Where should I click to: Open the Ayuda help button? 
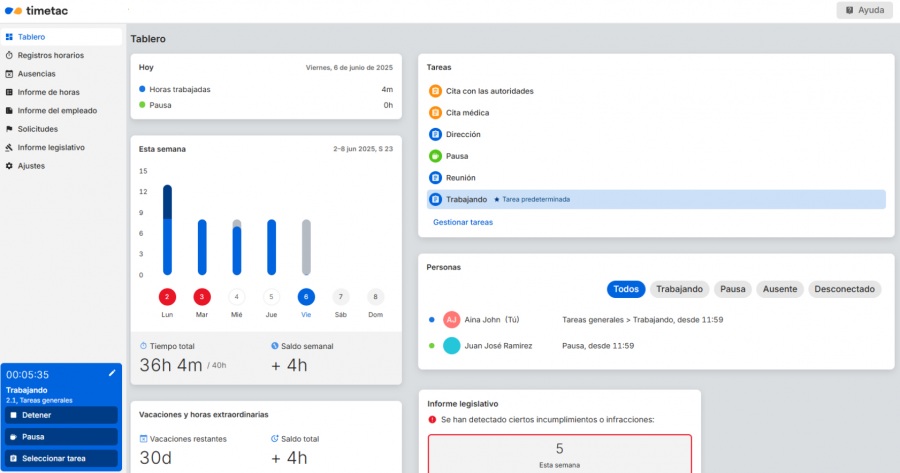864,10
